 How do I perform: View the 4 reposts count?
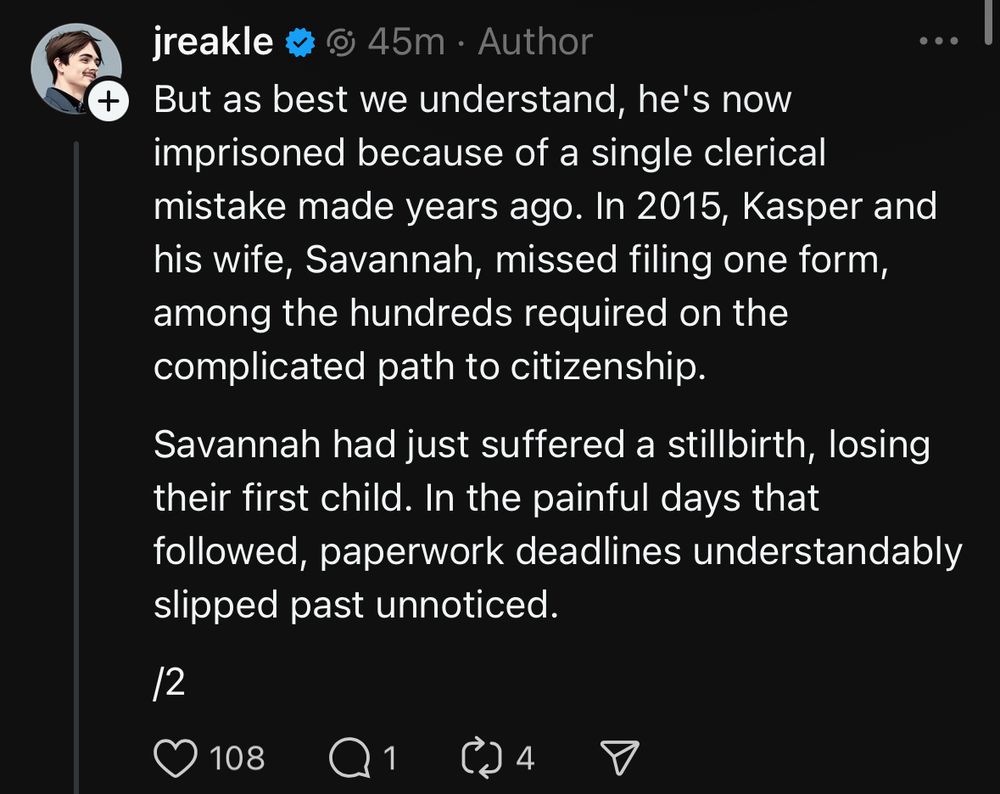coord(525,758)
